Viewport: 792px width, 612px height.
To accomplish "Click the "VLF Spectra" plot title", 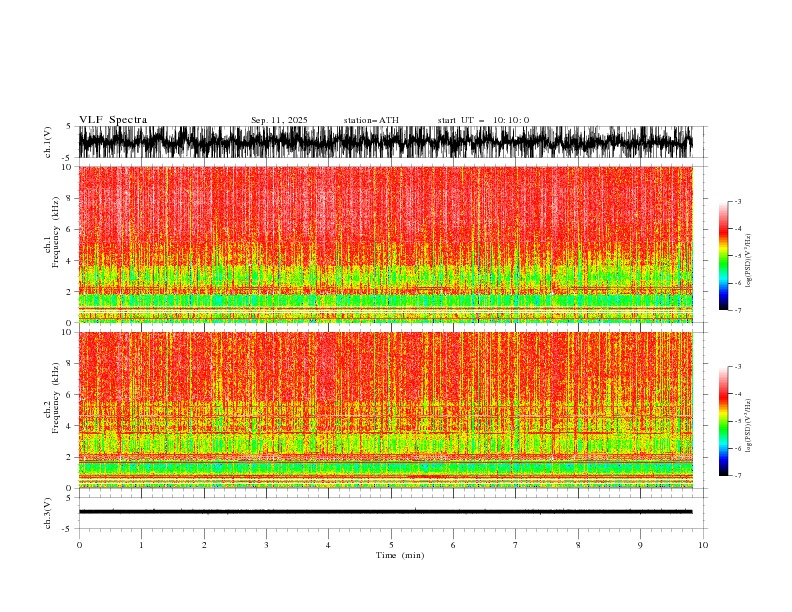I will click(x=113, y=120).
